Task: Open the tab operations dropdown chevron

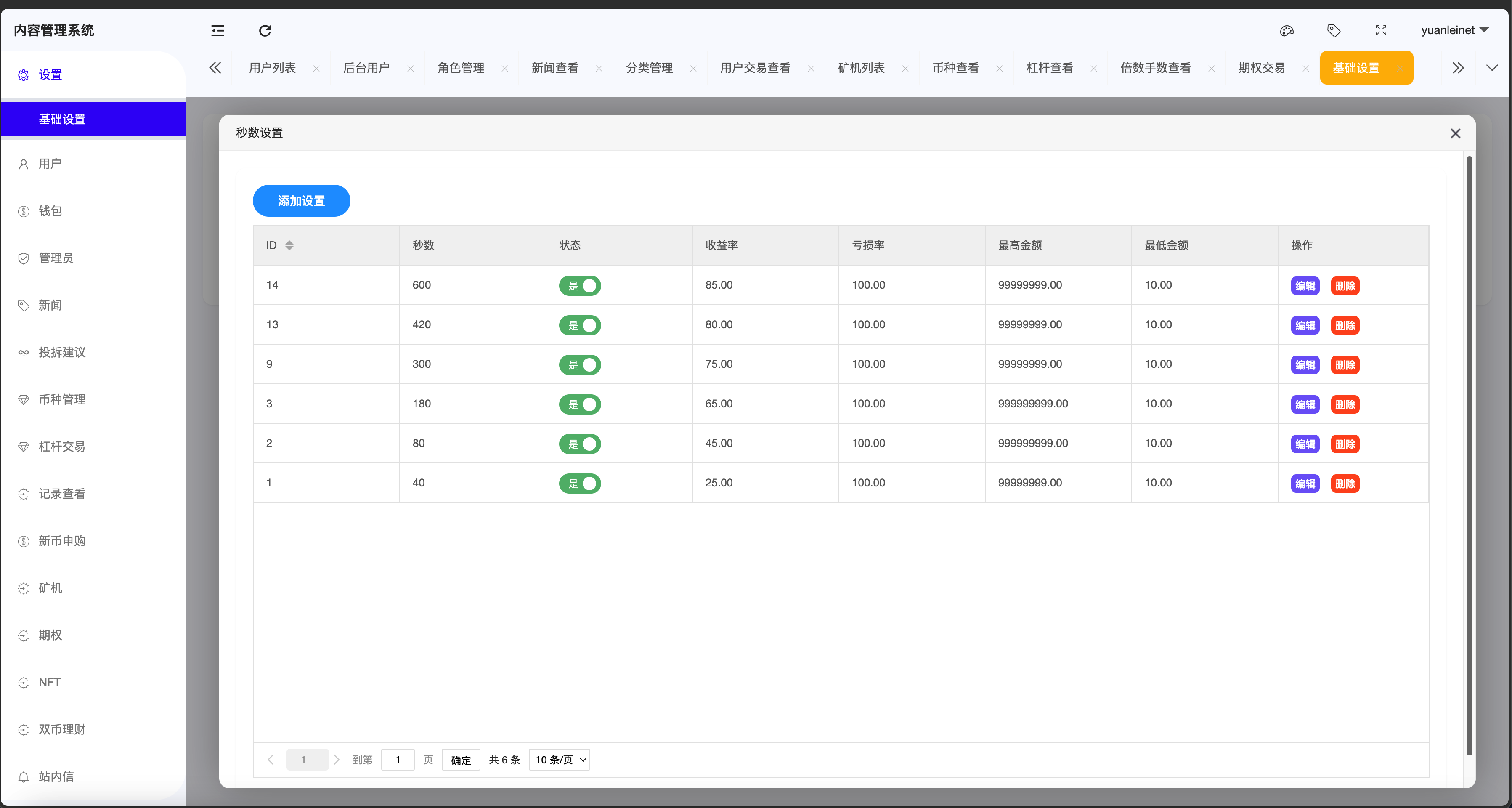Action: [1491, 68]
